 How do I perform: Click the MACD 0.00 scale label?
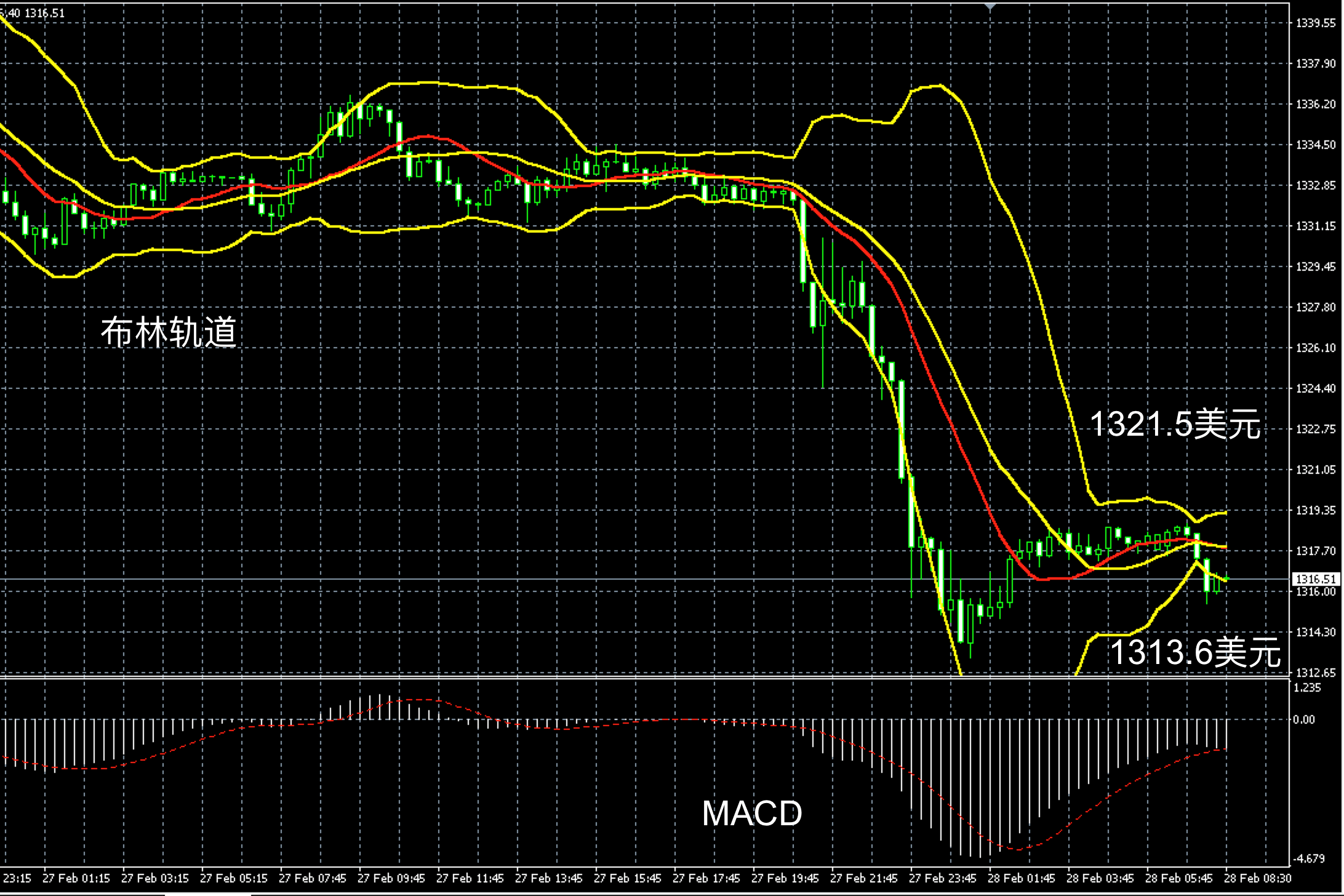[1304, 719]
